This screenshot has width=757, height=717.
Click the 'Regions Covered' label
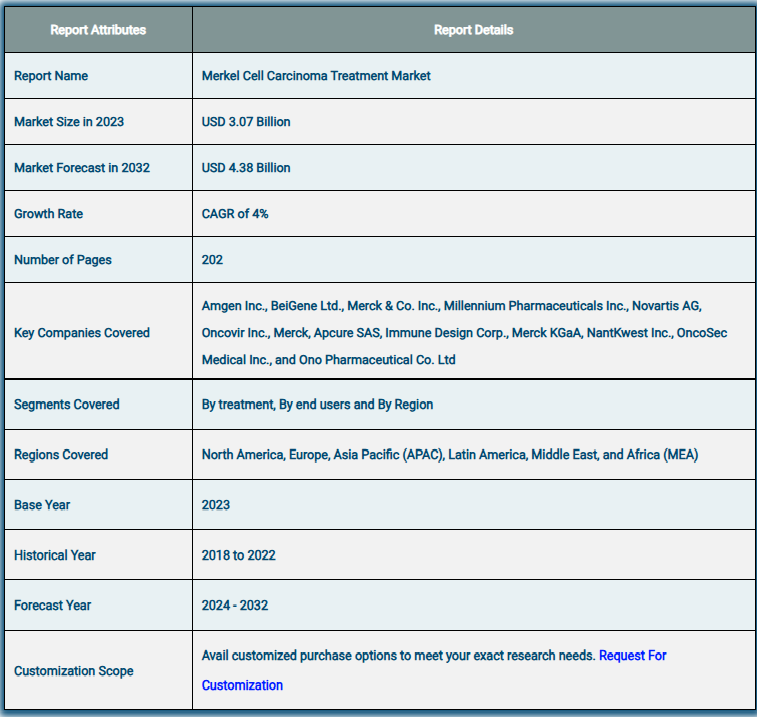pyautogui.click(x=61, y=454)
